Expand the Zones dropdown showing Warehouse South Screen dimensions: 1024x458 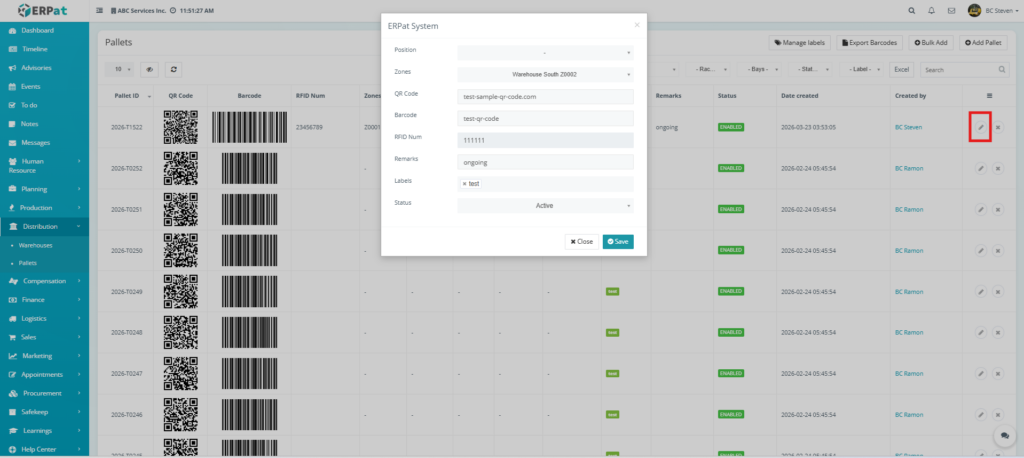point(545,74)
